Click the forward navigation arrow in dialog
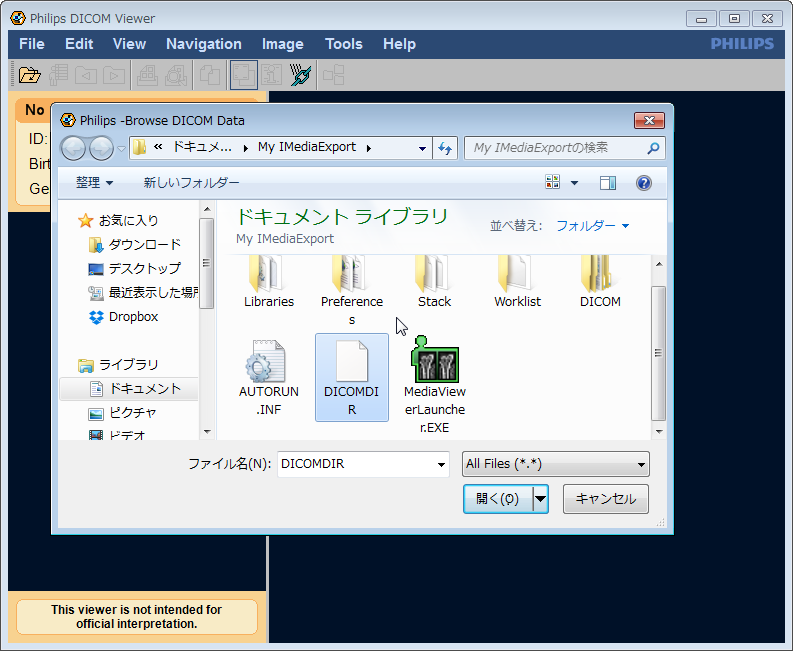 [x=101, y=148]
